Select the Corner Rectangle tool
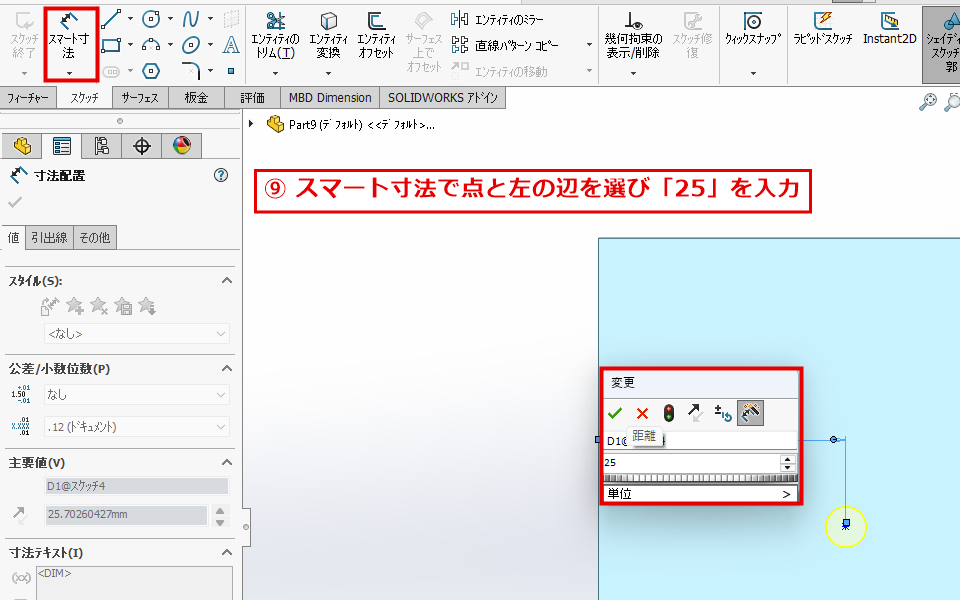This screenshot has width=960, height=600. (111, 45)
